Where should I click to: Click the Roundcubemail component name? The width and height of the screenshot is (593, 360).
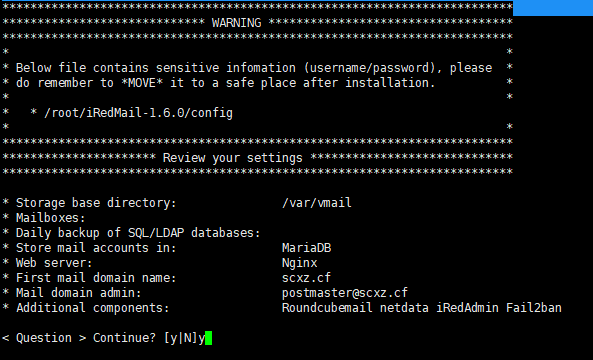tap(327, 308)
